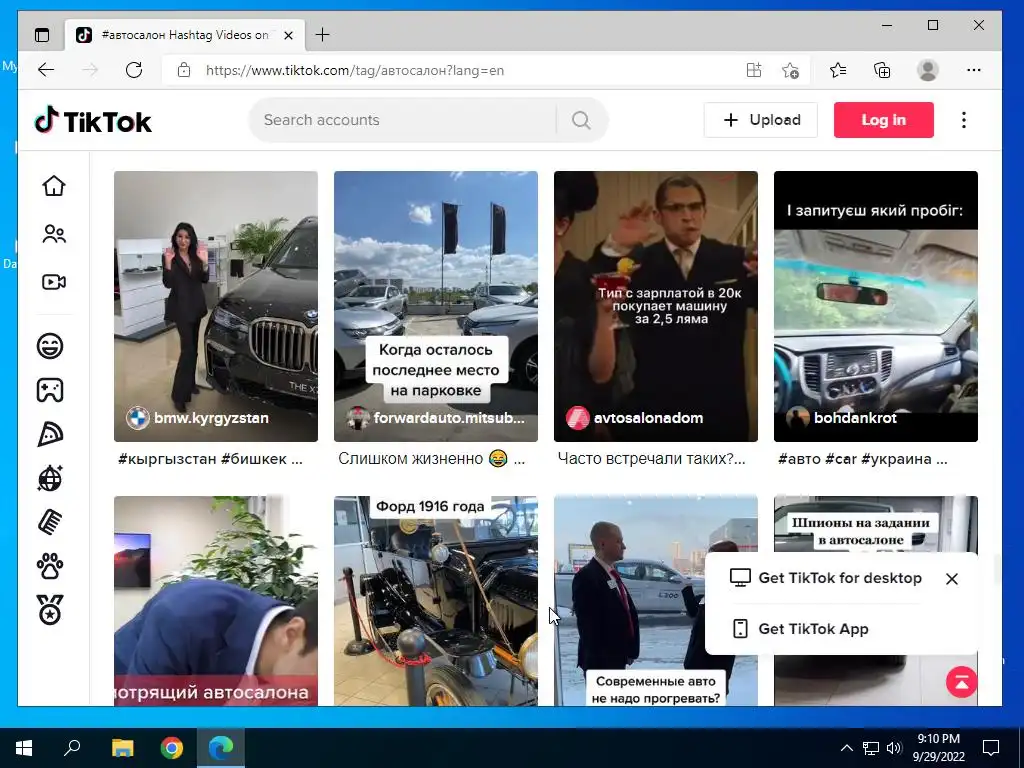Open Edge Settings and more menu
The width and height of the screenshot is (1024, 768).
point(974,70)
